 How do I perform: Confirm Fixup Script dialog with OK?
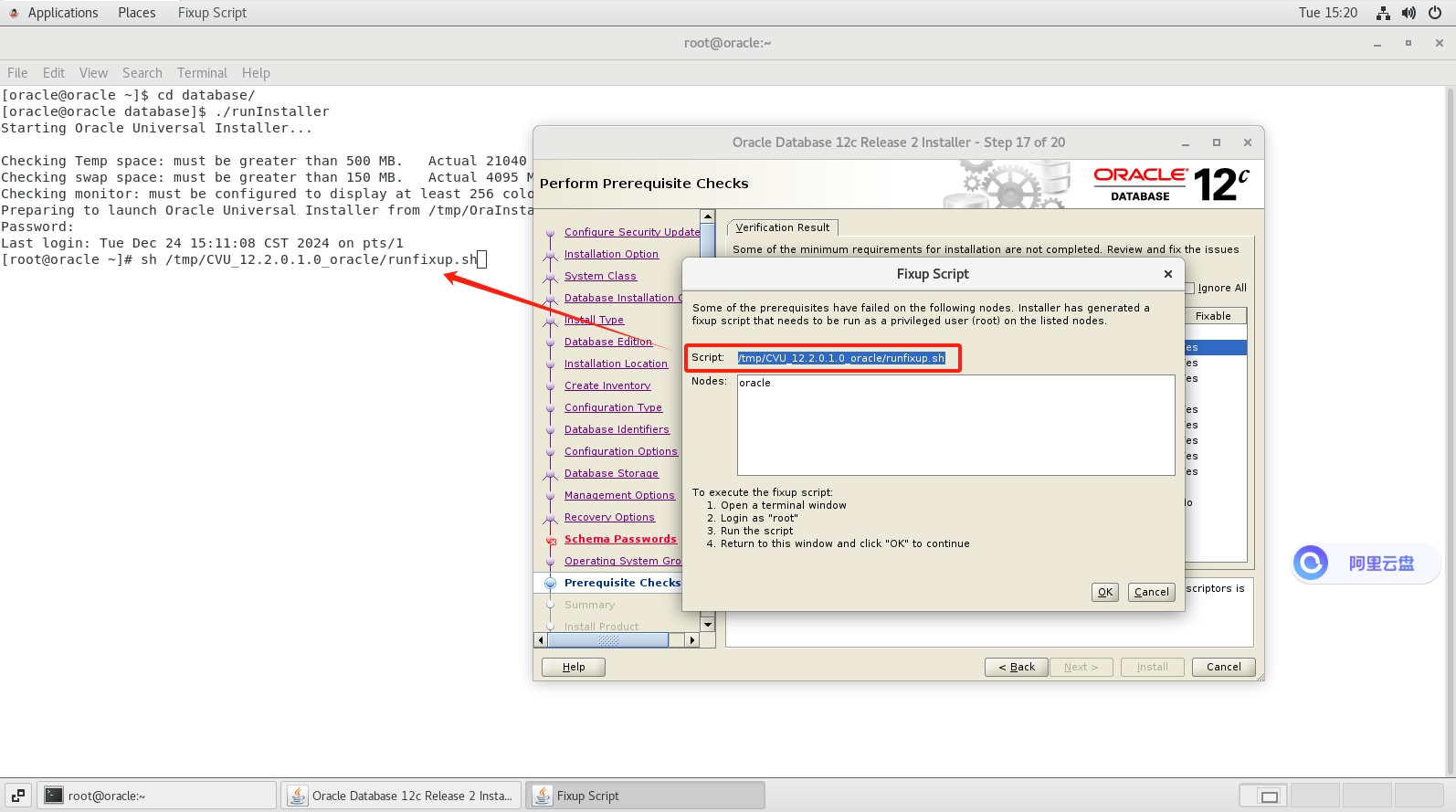tap(1105, 592)
